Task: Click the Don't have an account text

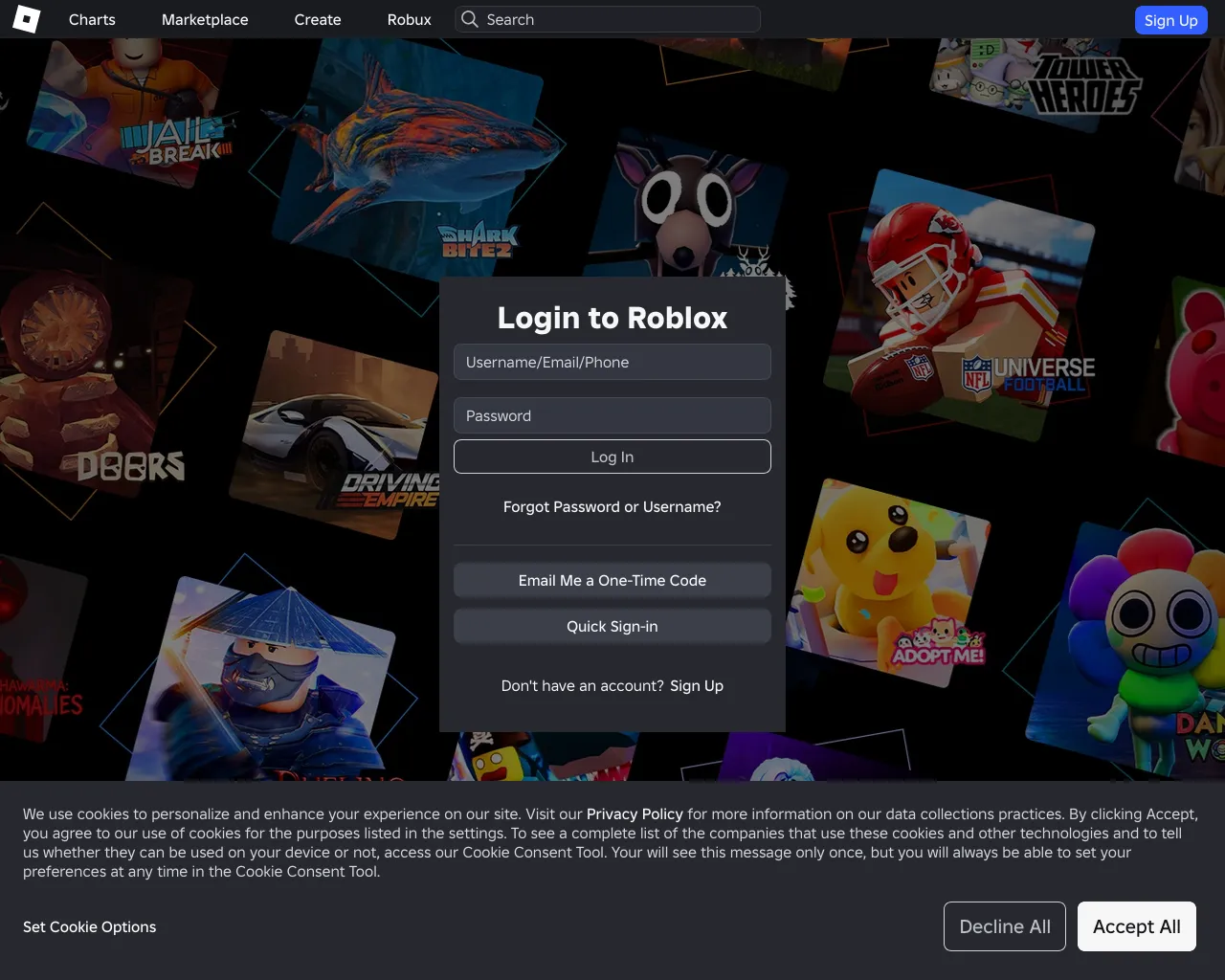Action: click(x=583, y=685)
